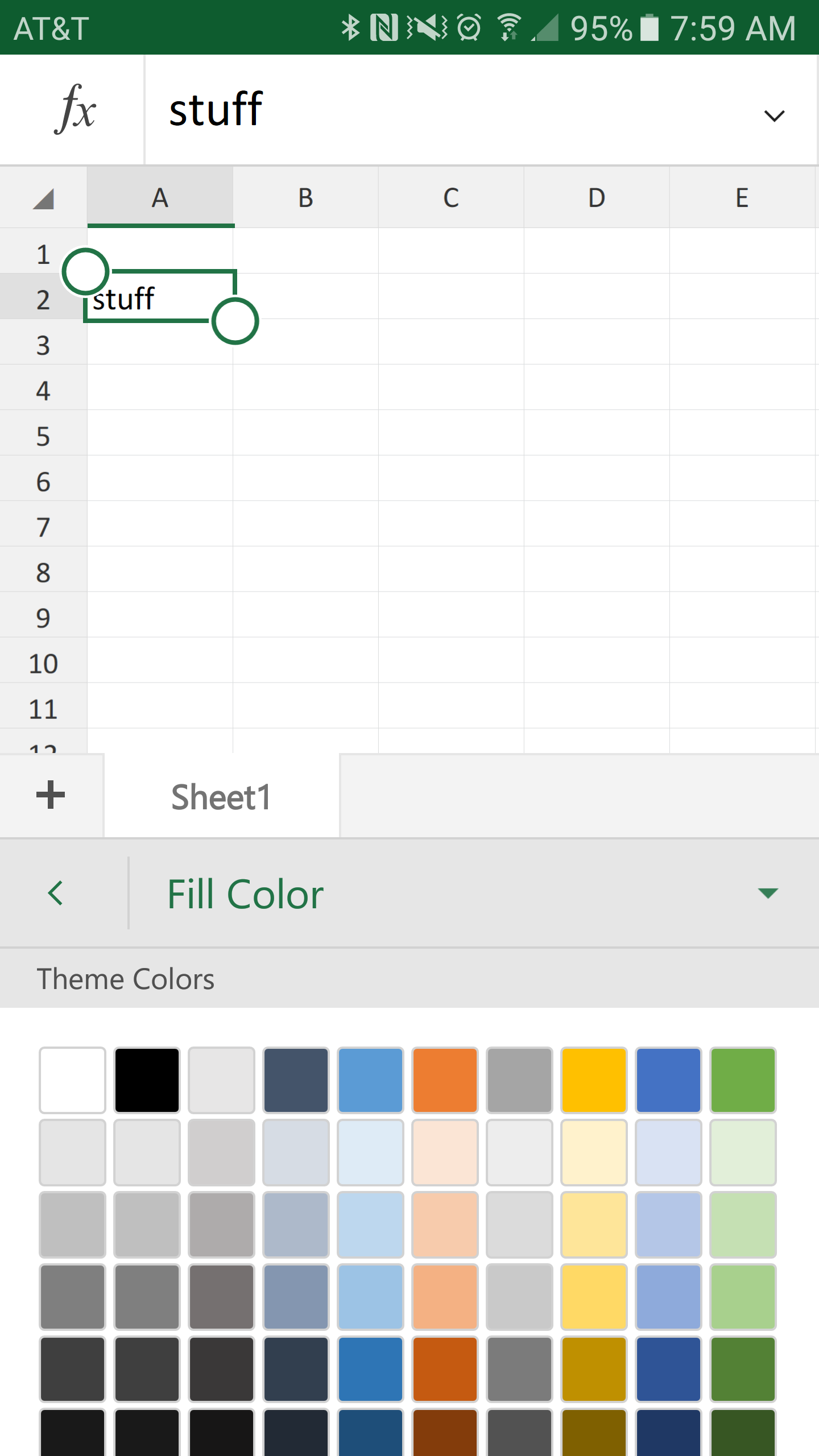Select the green theme color swatch
This screenshot has height=1456, width=819.
(x=743, y=1080)
